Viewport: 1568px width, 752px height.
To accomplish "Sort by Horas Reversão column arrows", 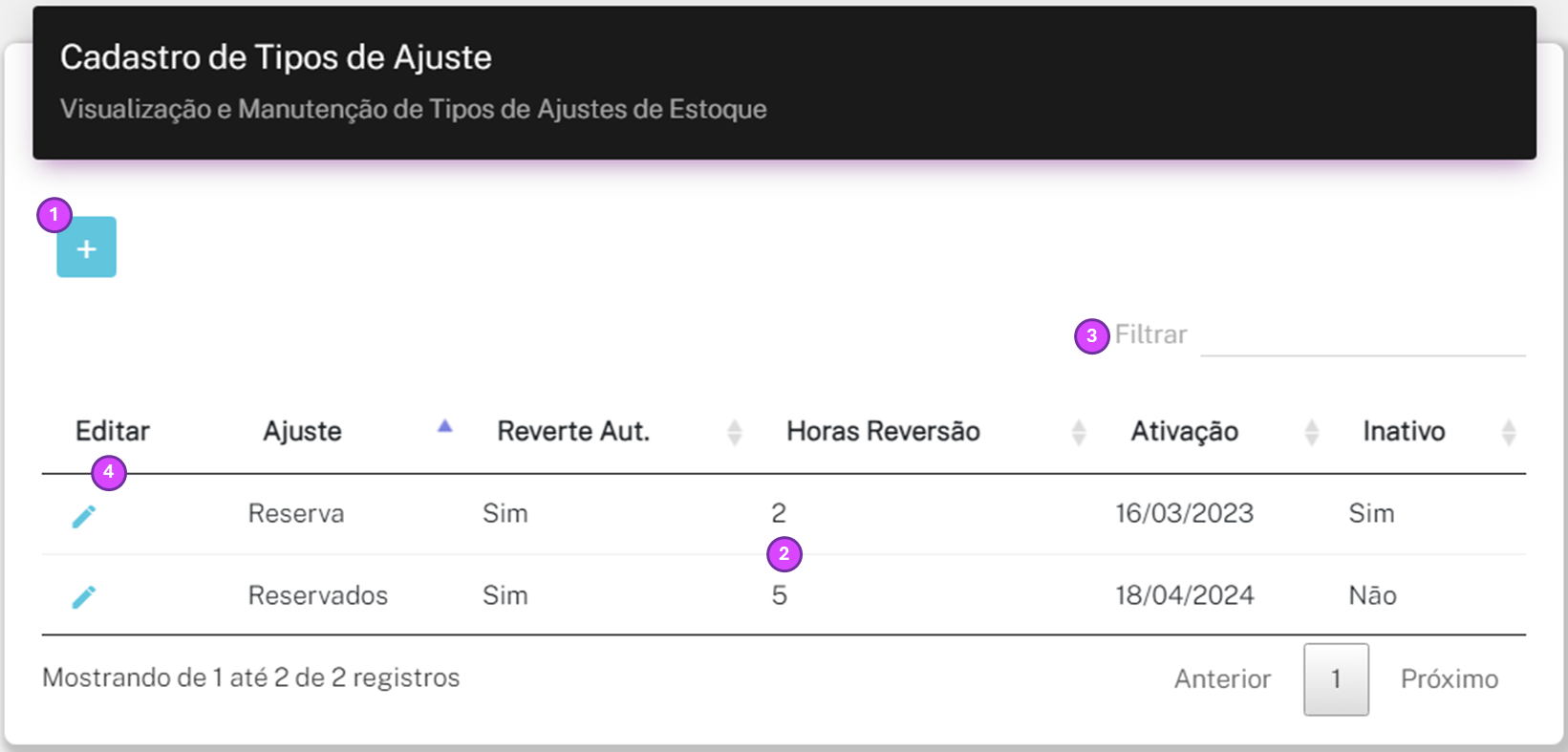I will point(1079,433).
